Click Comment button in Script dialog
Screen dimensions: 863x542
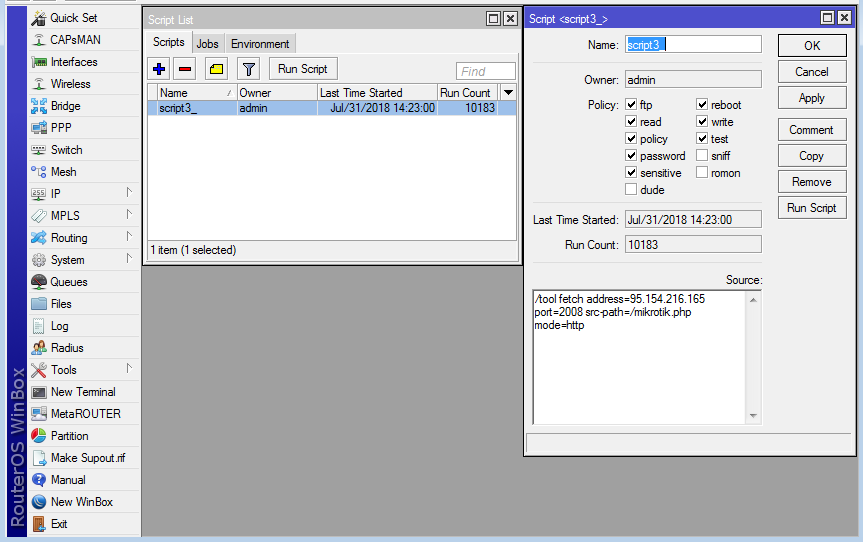(x=812, y=130)
